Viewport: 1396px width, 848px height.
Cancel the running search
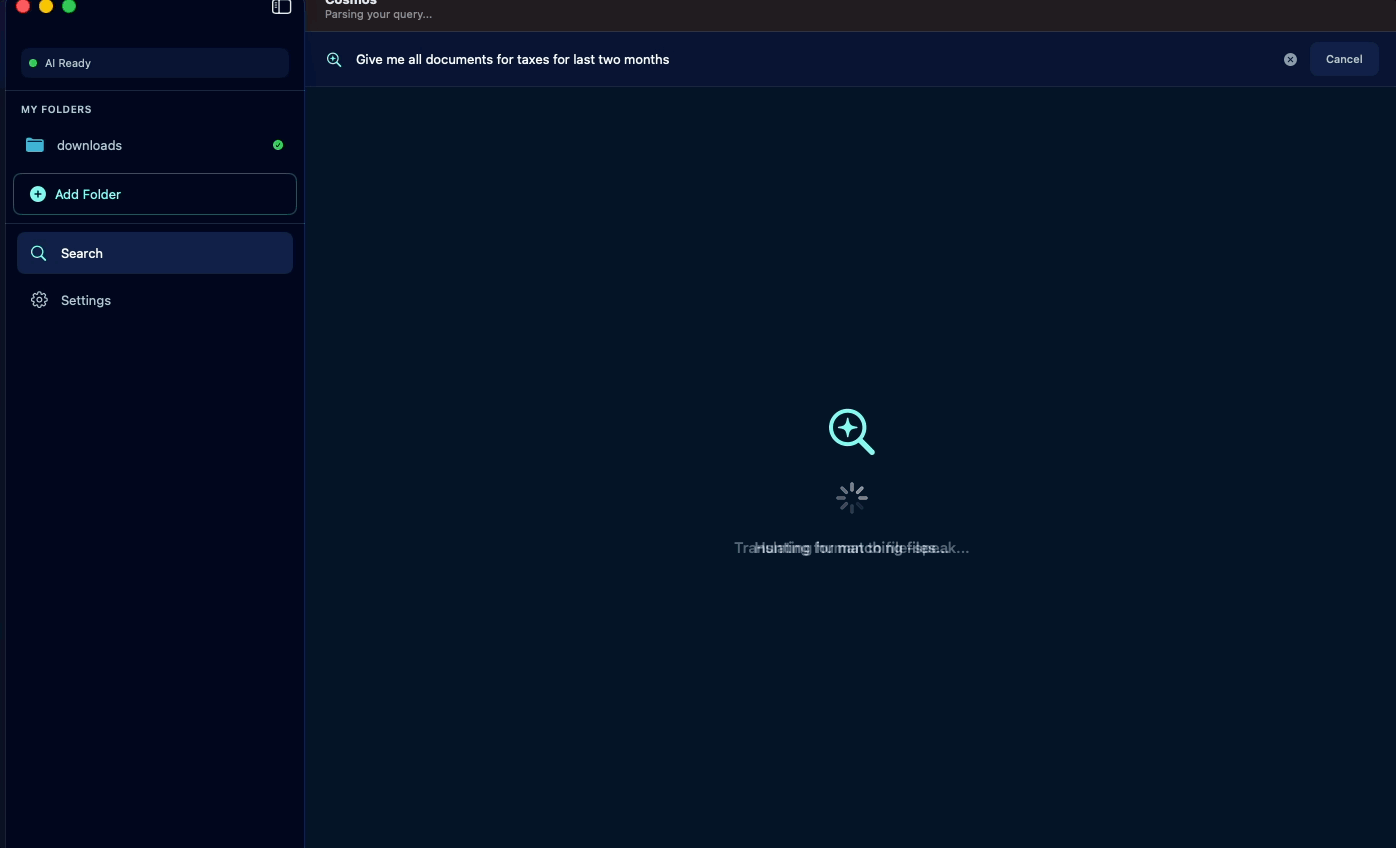(x=1343, y=58)
